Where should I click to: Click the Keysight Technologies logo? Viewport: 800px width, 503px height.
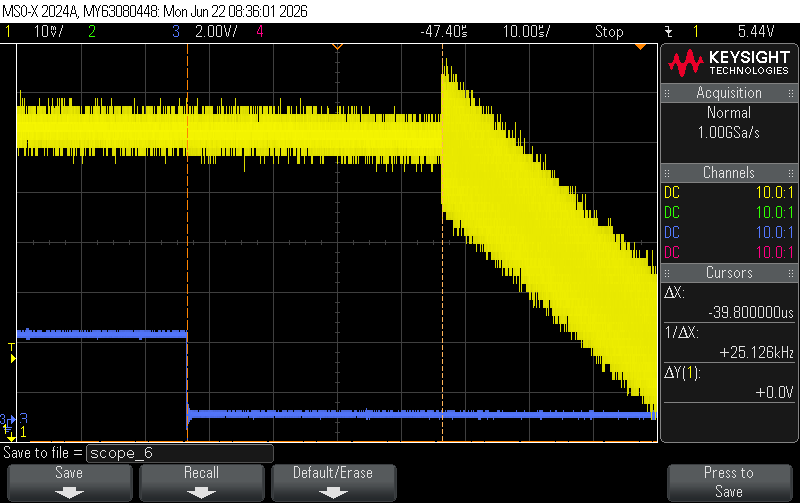click(729, 63)
